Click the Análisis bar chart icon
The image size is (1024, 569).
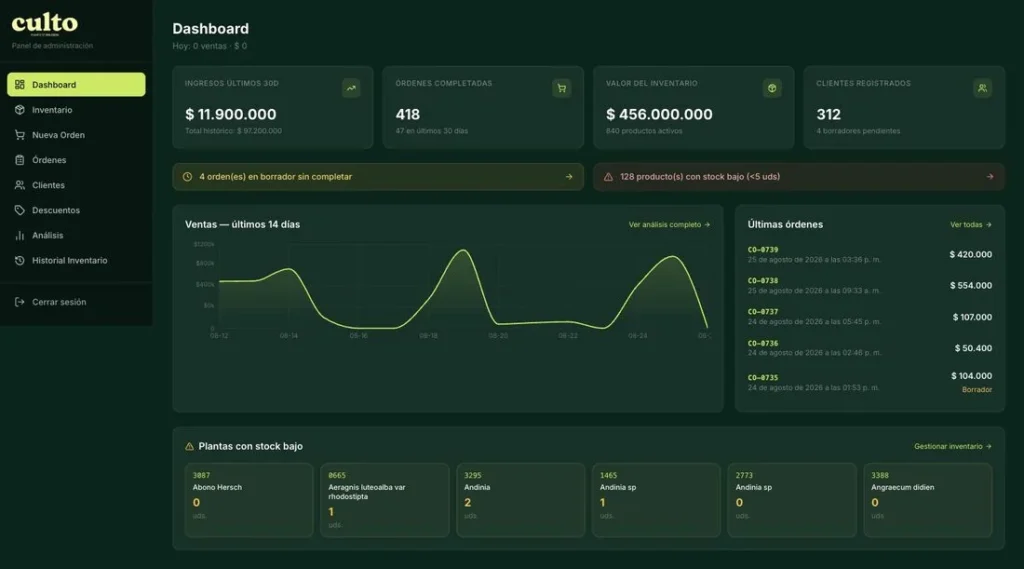tap(20, 235)
